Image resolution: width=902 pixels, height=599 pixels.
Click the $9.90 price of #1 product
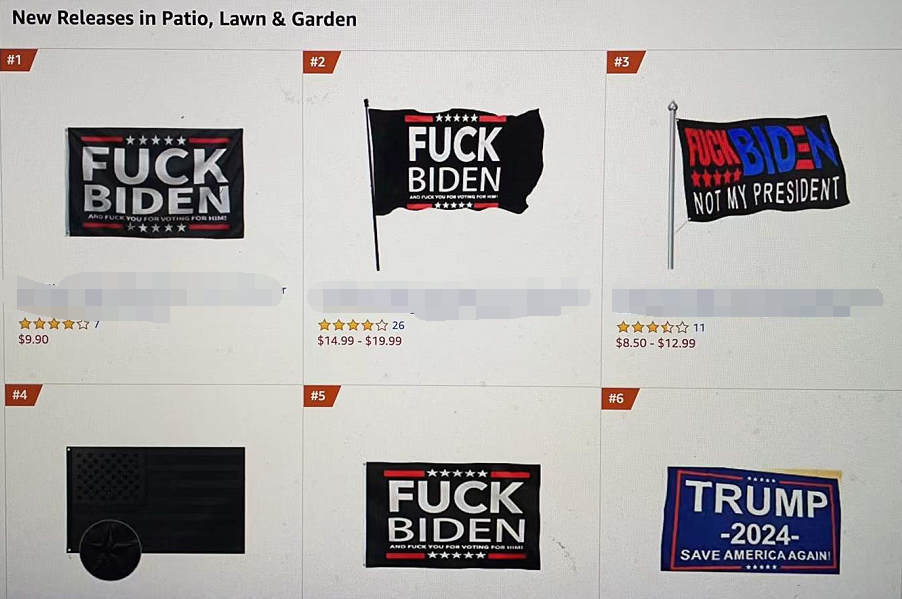click(33, 339)
